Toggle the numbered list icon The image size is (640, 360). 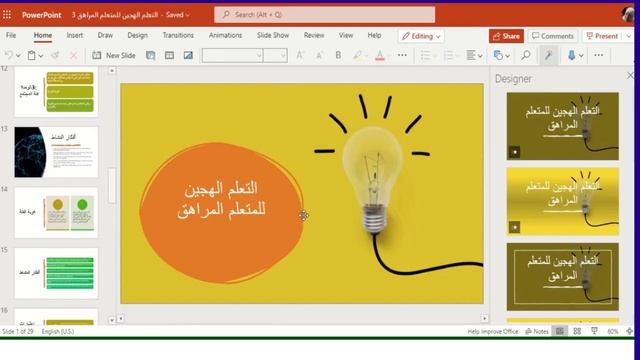pos(448,55)
